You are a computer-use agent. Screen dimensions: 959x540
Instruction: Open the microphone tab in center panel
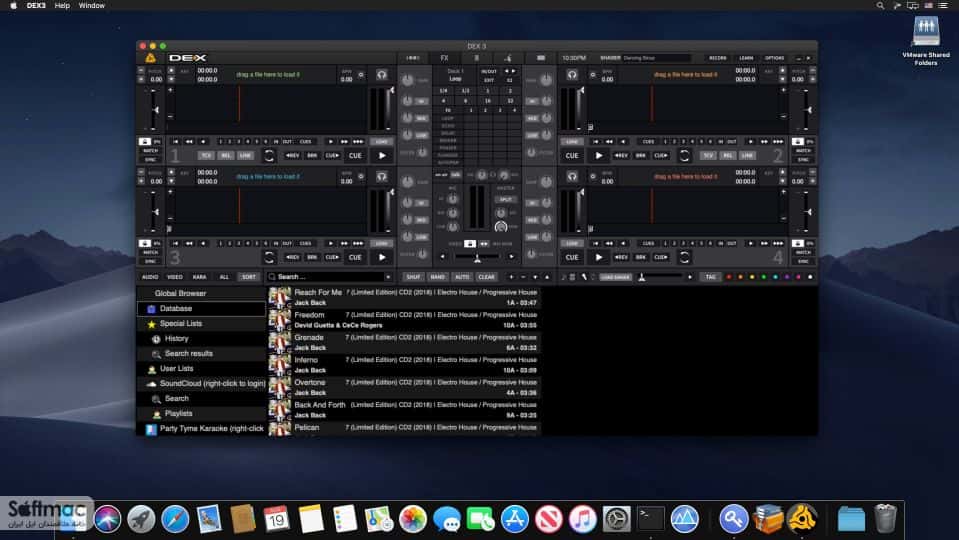point(508,58)
